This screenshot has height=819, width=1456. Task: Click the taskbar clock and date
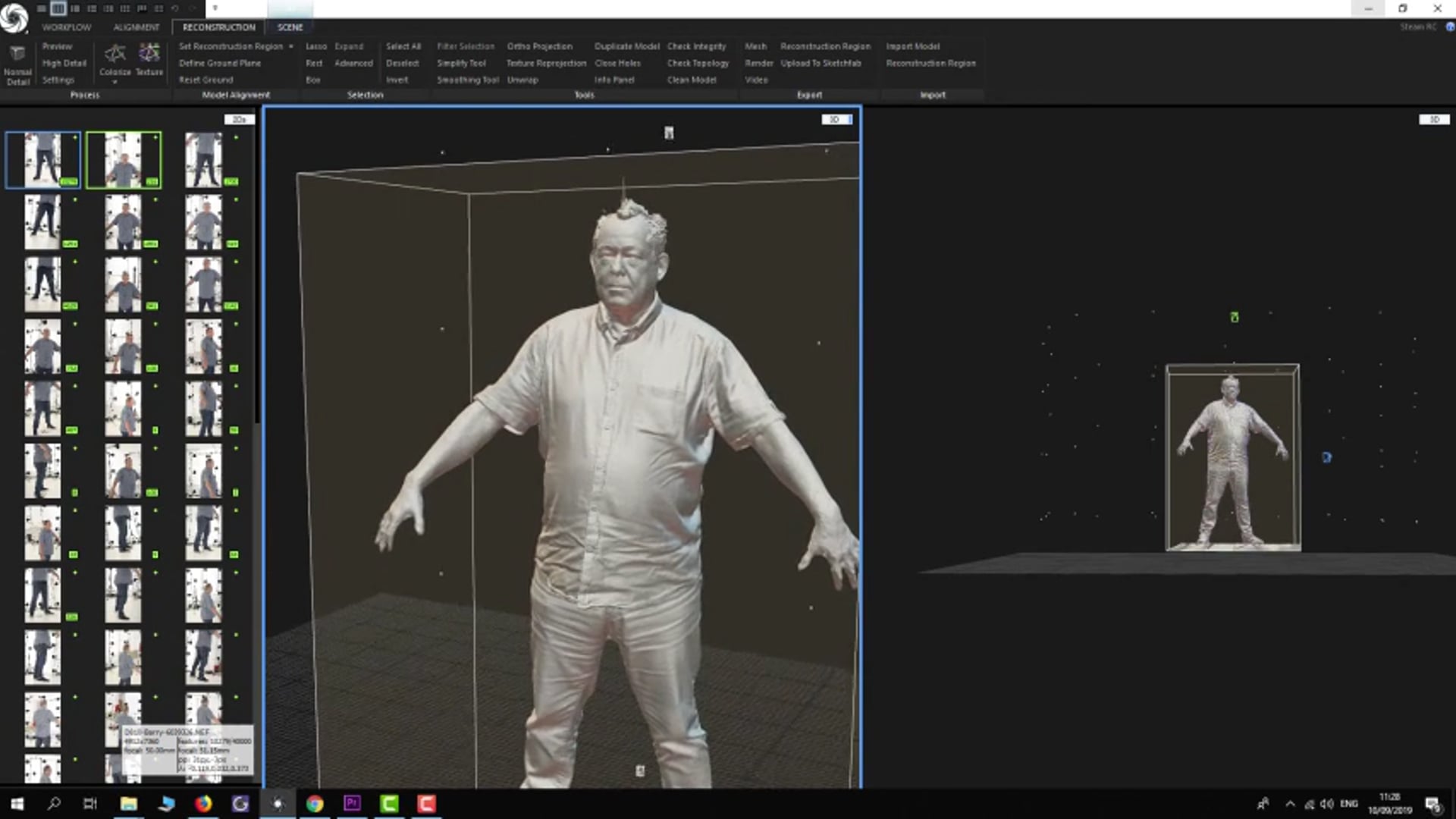tap(1389, 804)
